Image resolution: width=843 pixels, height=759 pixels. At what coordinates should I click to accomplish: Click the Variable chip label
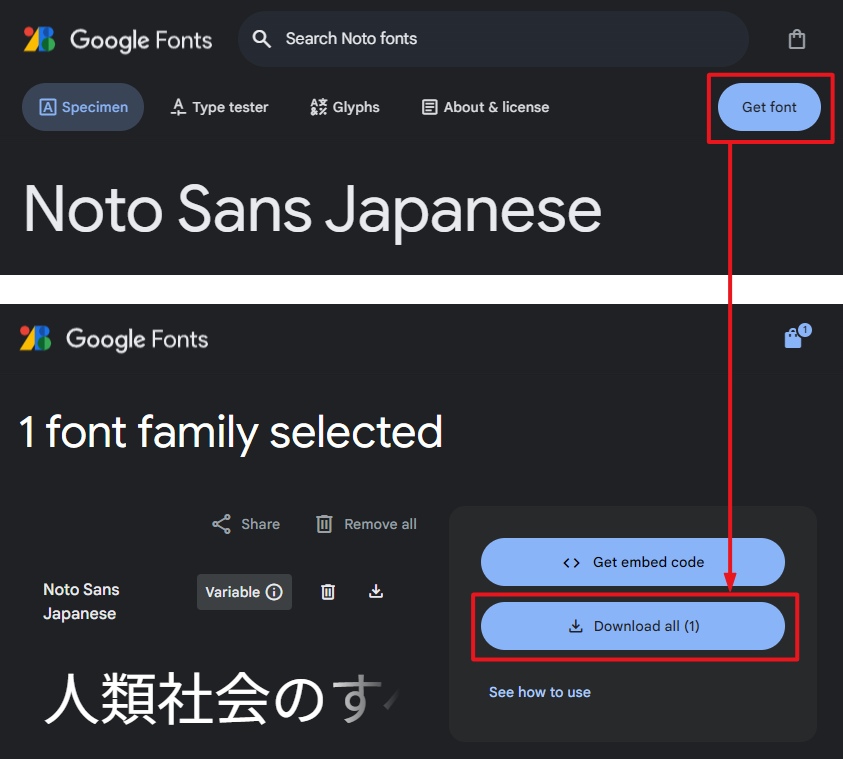(233, 592)
